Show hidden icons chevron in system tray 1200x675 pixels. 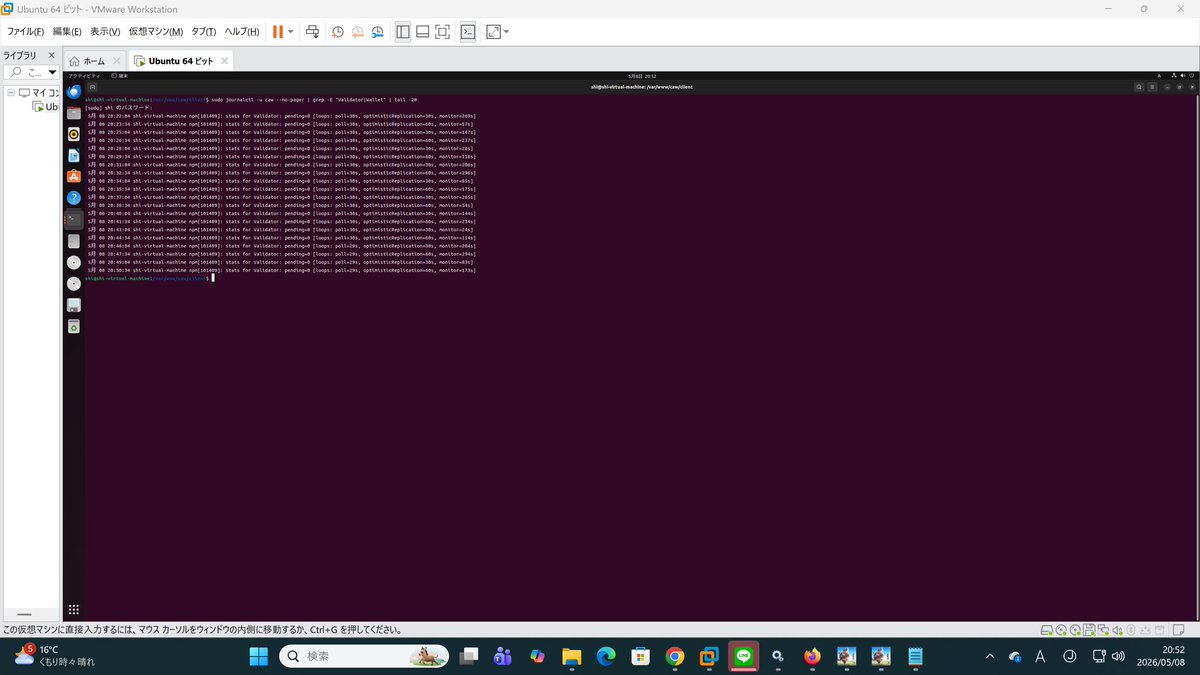tap(990, 656)
